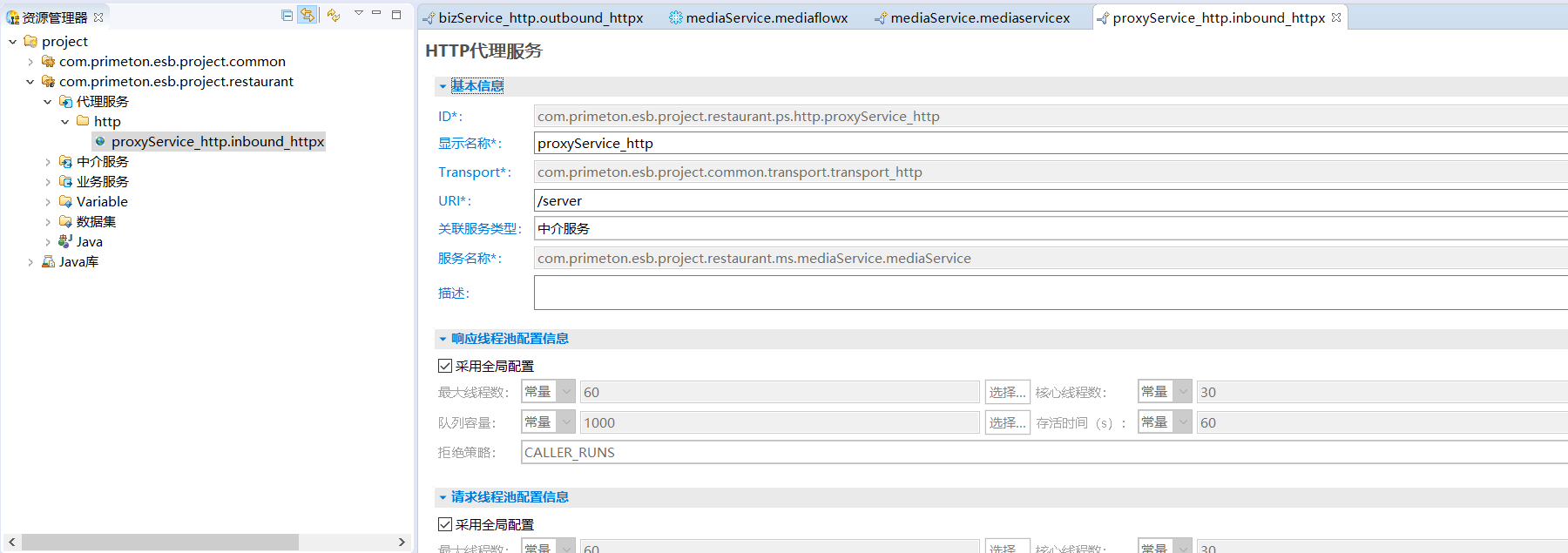This screenshot has width=1568, height=553.
Task: Close the proxyService_http.inbound_httpx editor tab
Action: coord(1336,17)
